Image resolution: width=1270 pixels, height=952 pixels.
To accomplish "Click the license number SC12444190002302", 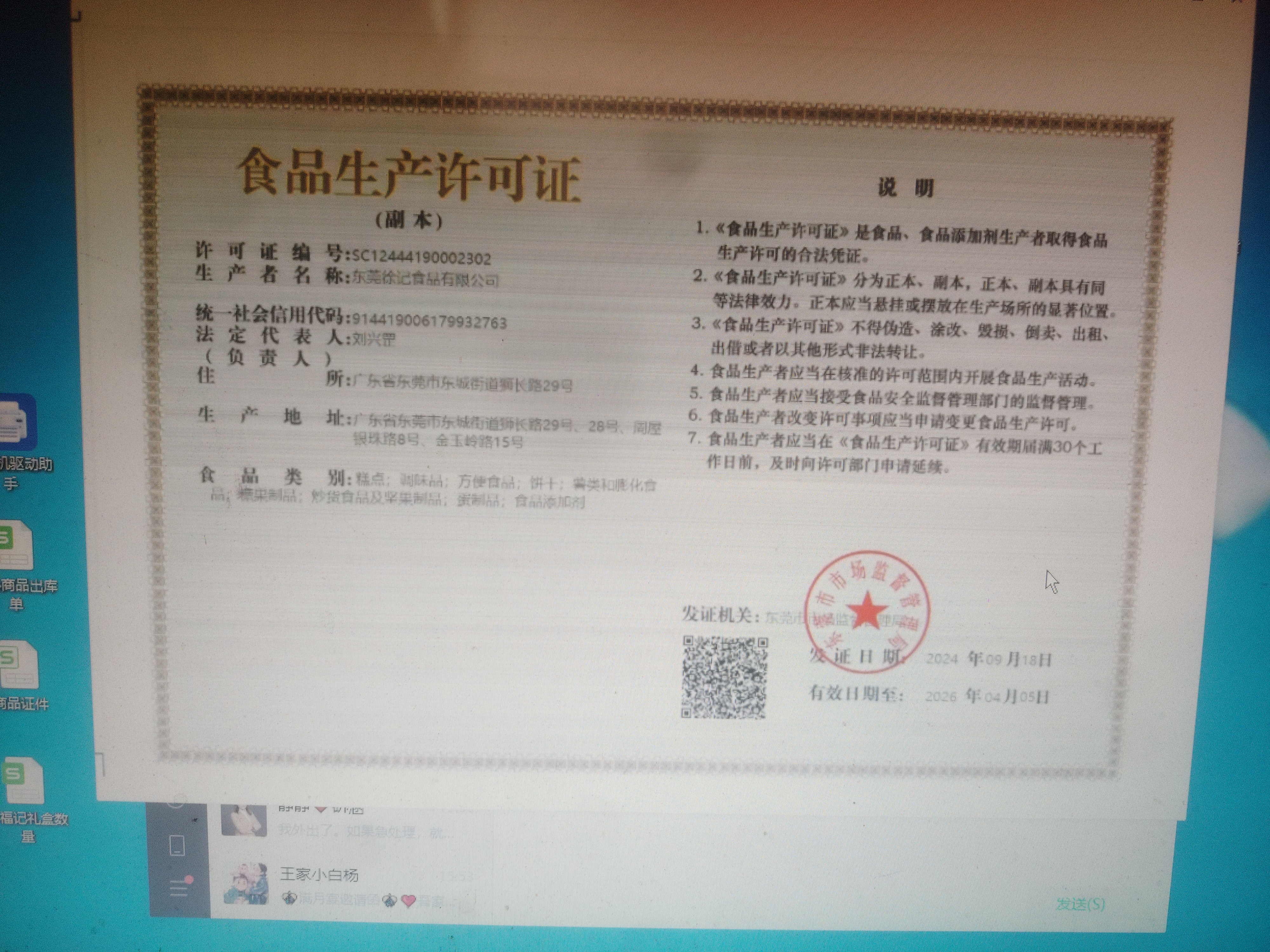I will click(421, 258).
